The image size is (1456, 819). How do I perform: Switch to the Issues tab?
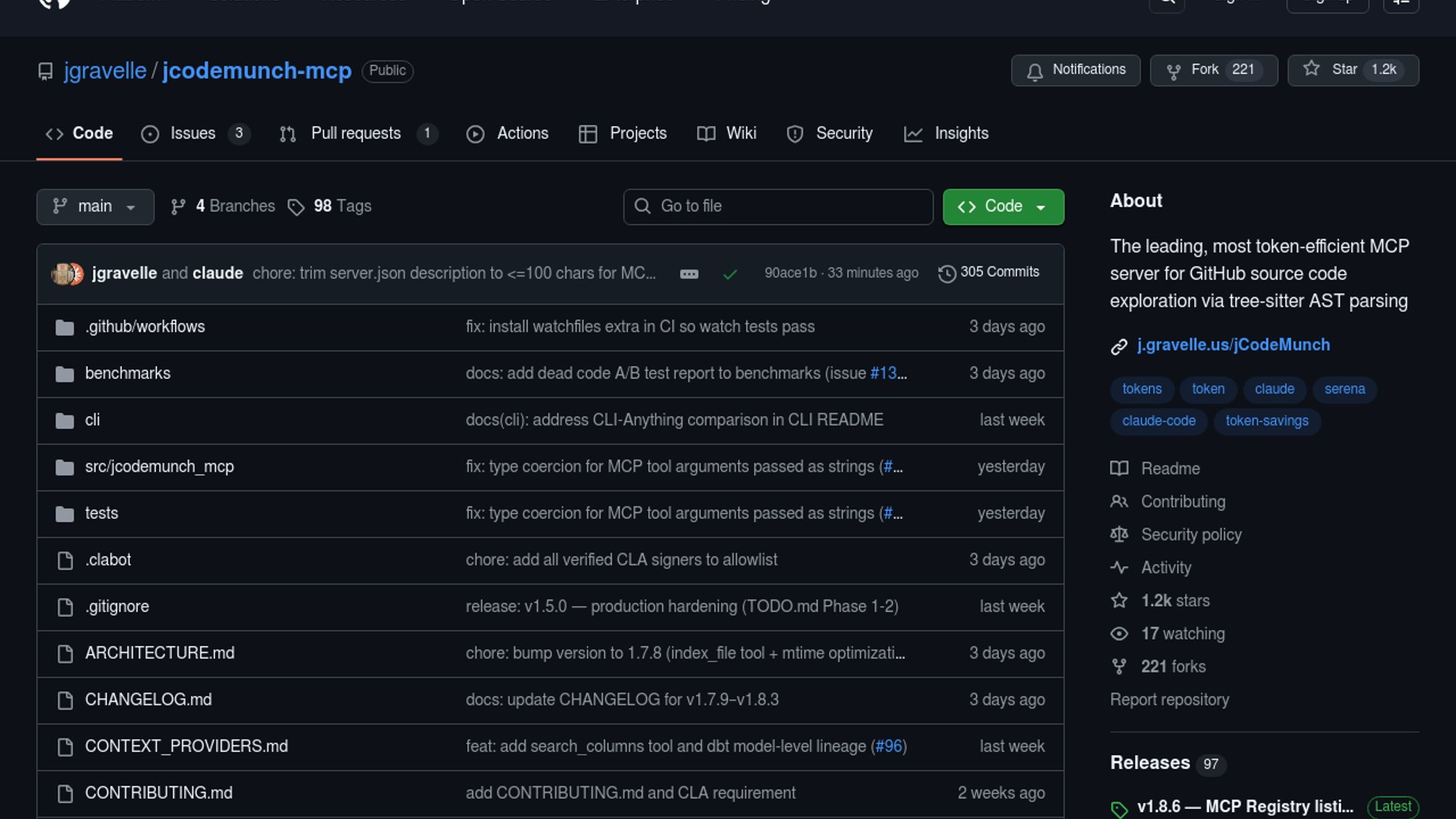pyautogui.click(x=193, y=133)
